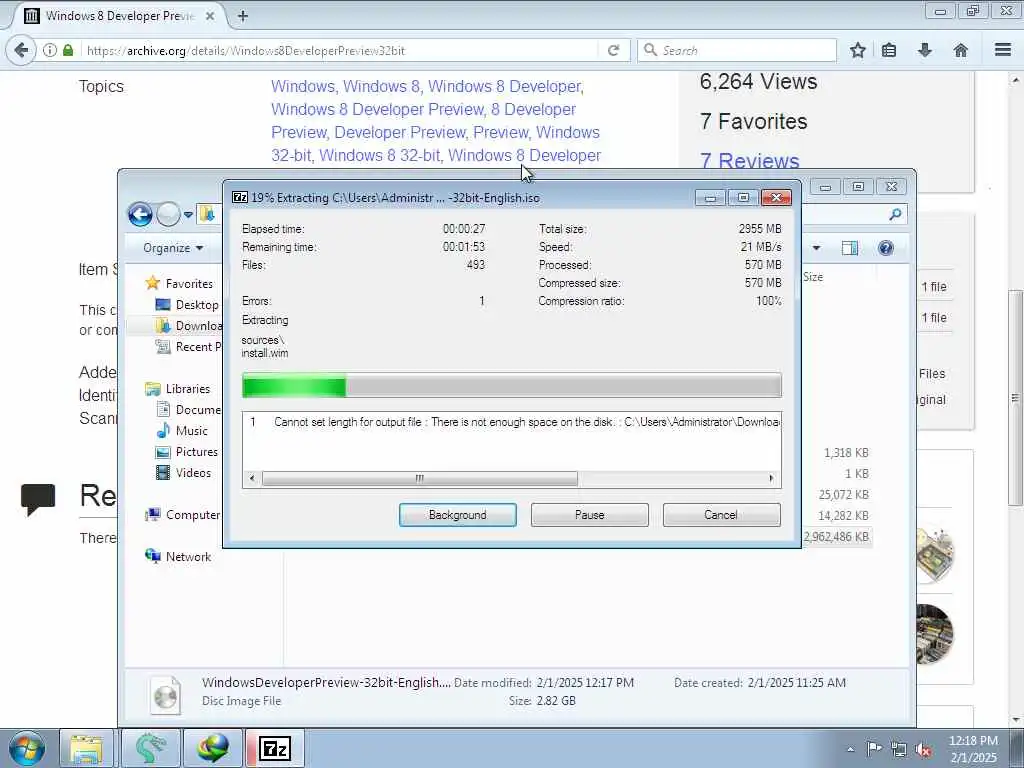Open Windows Explorer from taskbar

[x=86, y=748]
